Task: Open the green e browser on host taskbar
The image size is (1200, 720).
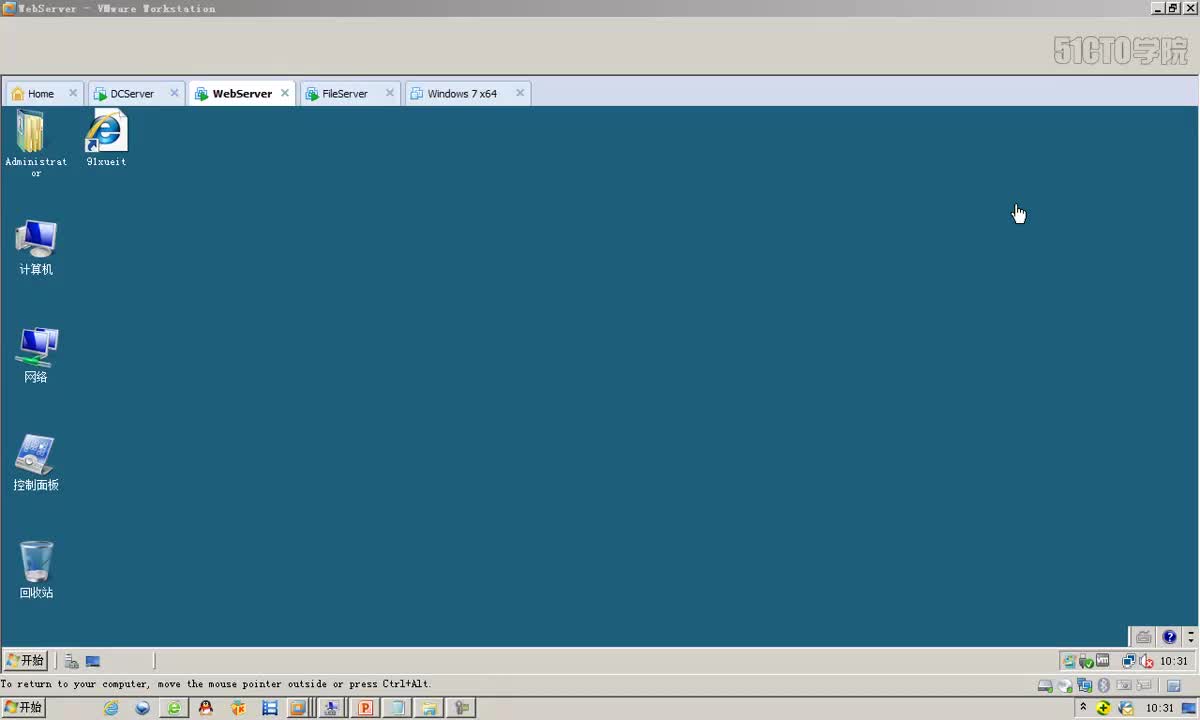Action: click(x=174, y=707)
